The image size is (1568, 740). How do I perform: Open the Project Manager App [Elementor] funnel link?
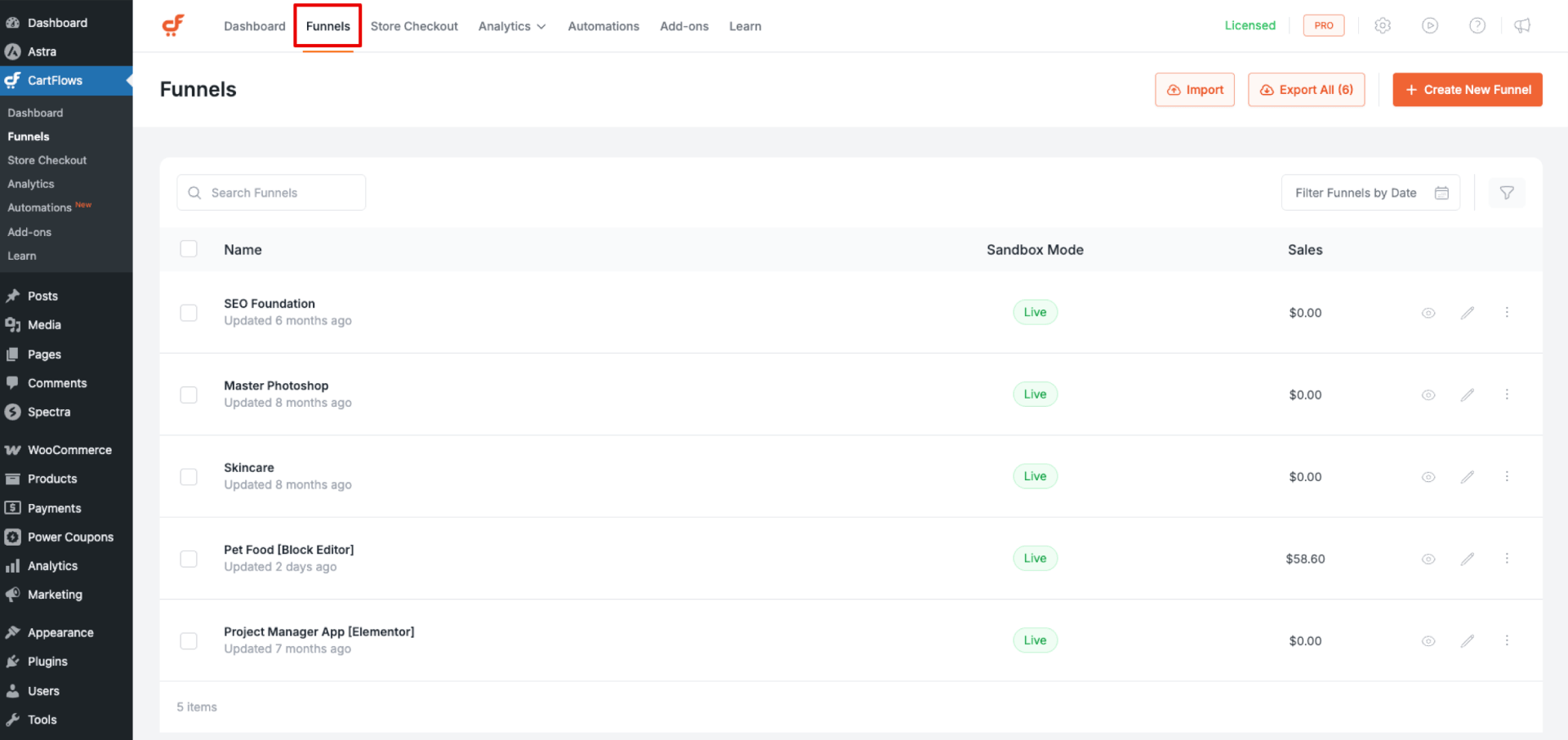click(x=319, y=632)
